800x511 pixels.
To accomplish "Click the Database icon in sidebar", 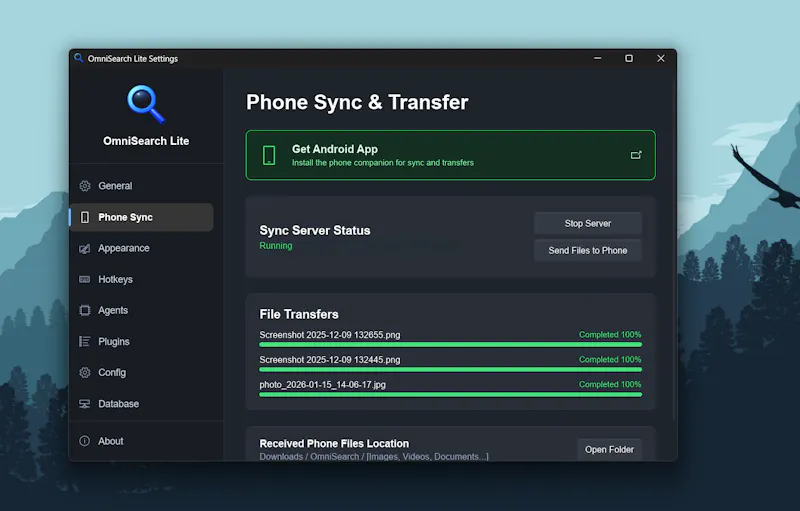I will tap(85, 404).
